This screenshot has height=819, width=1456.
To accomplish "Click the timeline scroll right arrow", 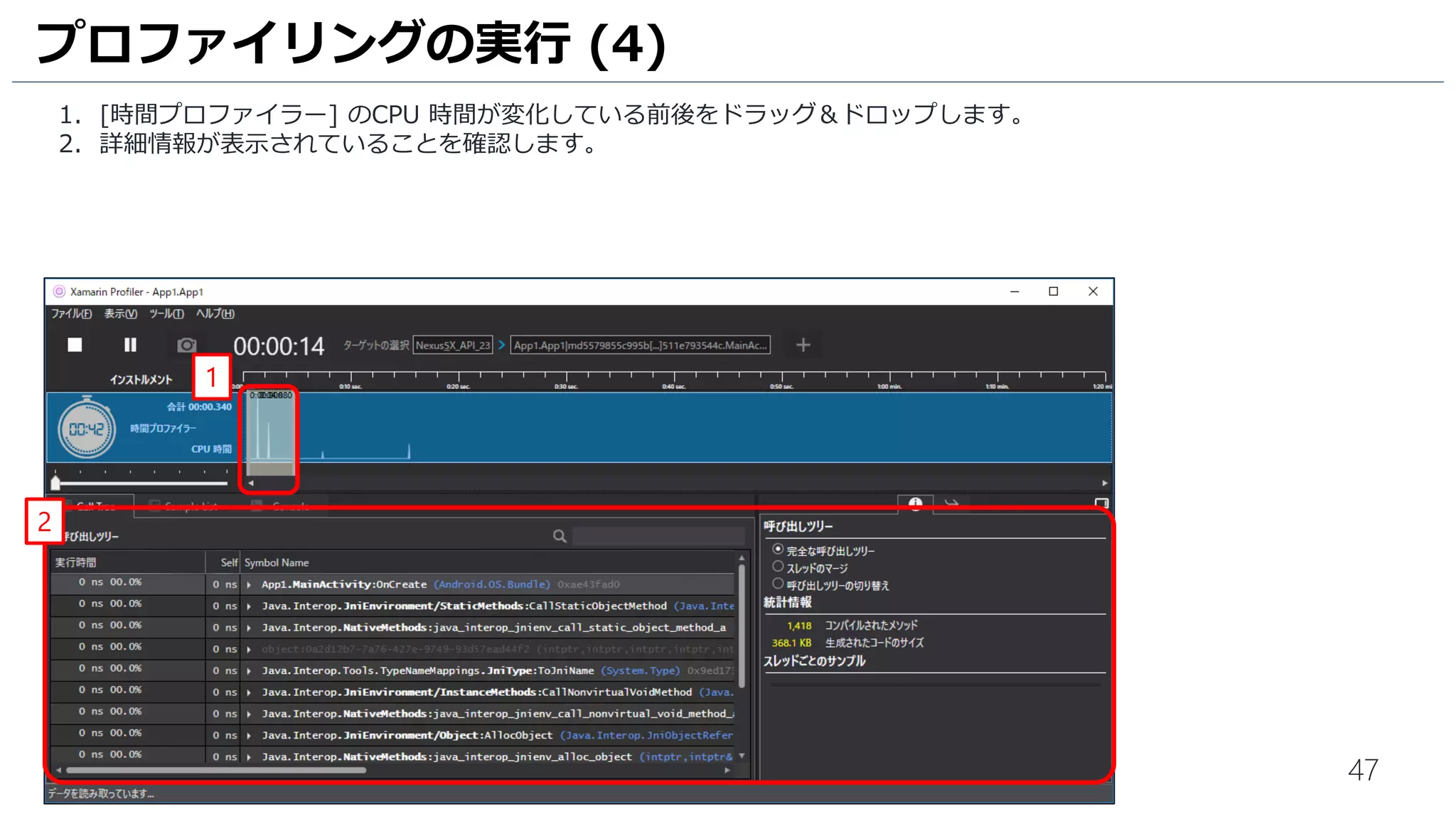I will click(1105, 483).
